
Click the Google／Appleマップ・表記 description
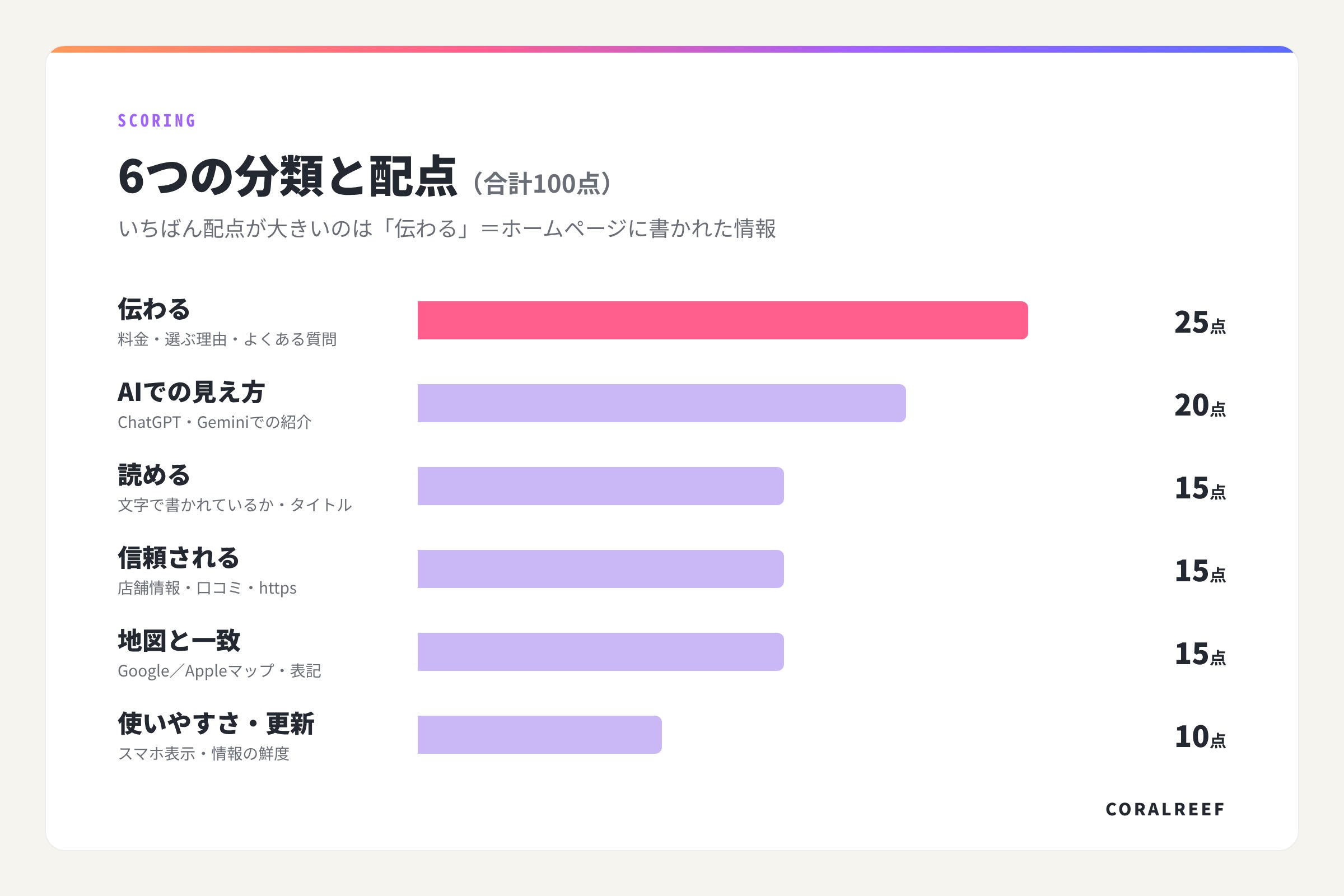pos(220,671)
